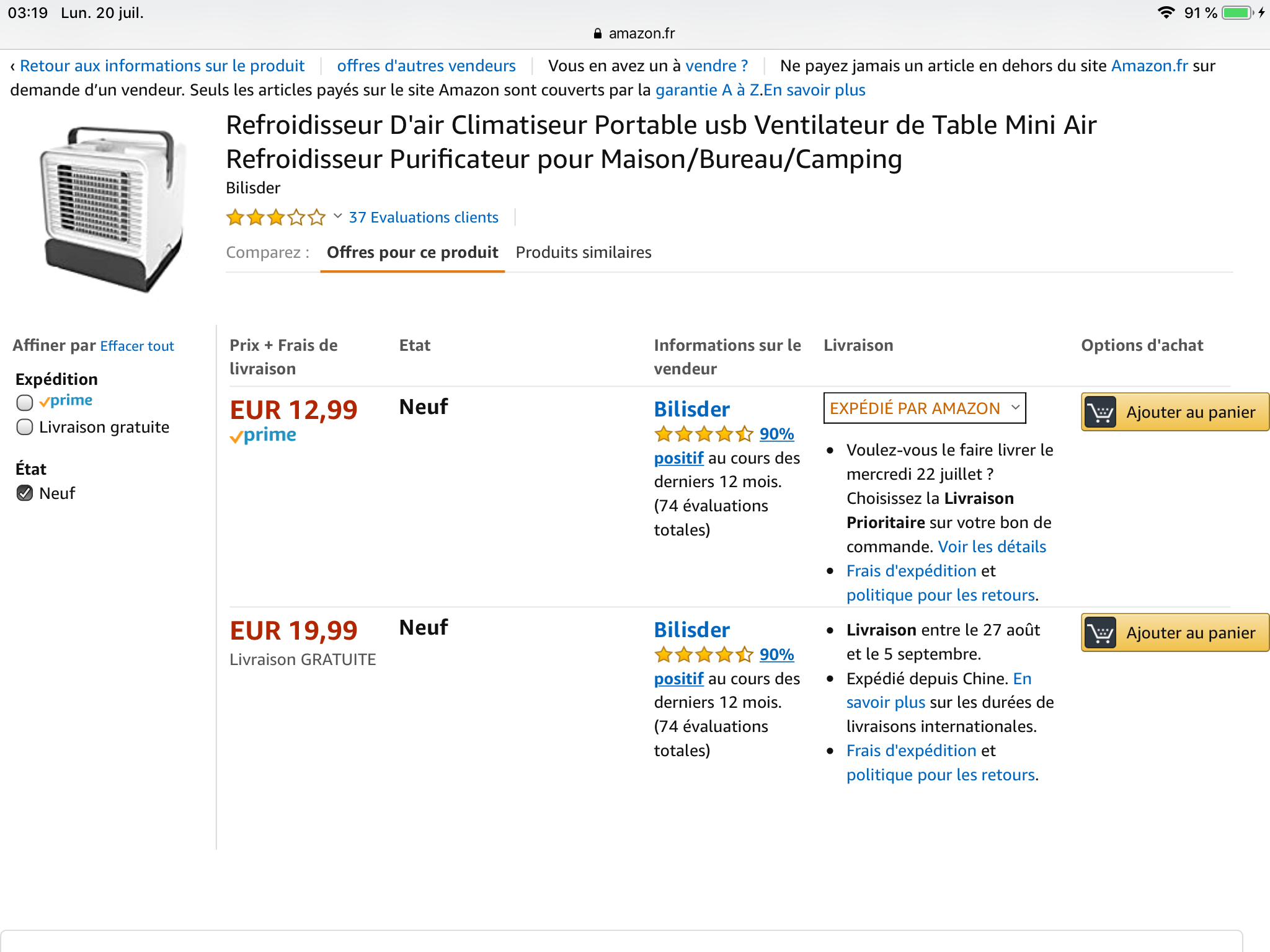
Task: Select the Offres pour ce produit tab
Action: pyautogui.click(x=412, y=253)
